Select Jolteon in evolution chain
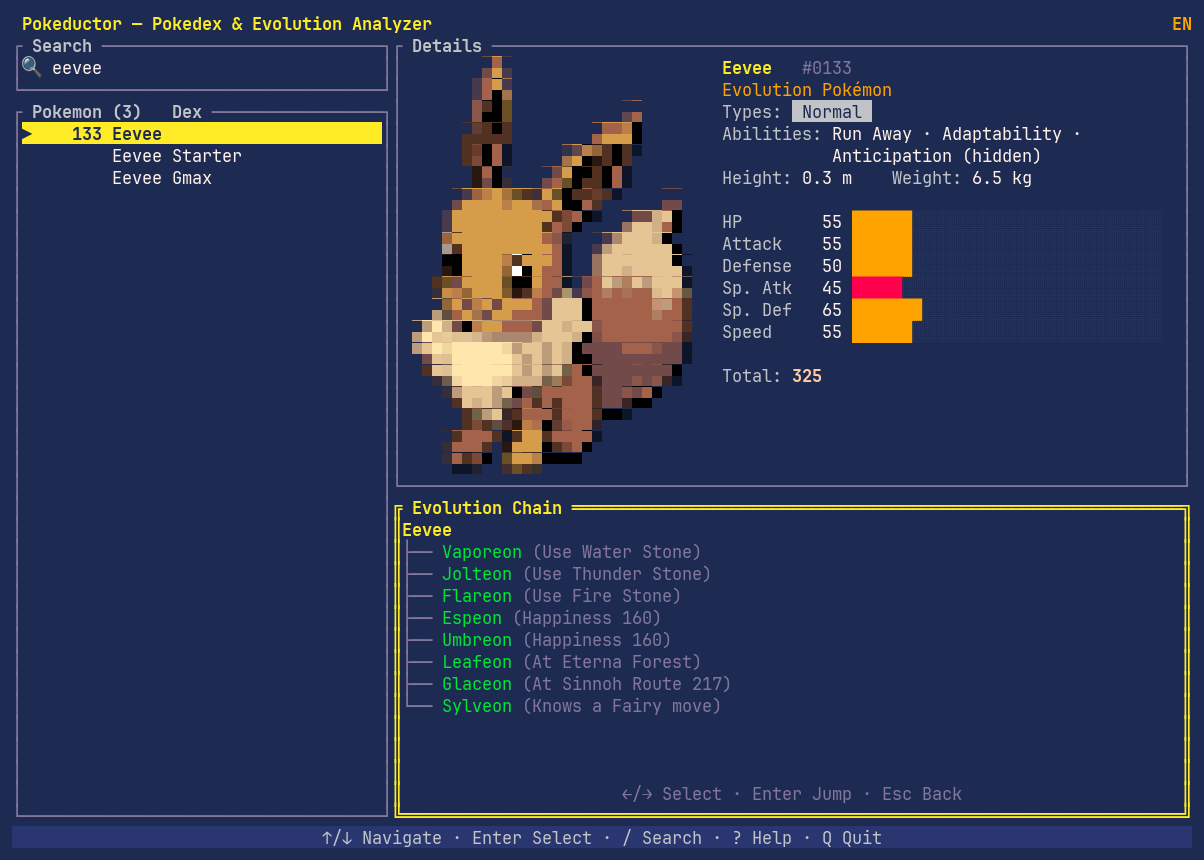This screenshot has width=1204, height=860. [x=477, y=574]
